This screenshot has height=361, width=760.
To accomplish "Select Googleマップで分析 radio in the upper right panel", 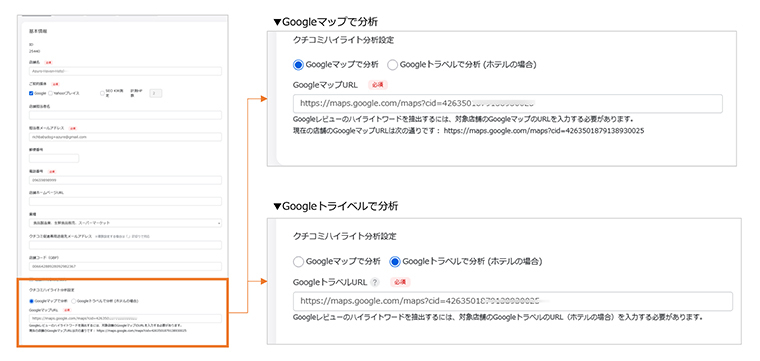I will coord(298,64).
